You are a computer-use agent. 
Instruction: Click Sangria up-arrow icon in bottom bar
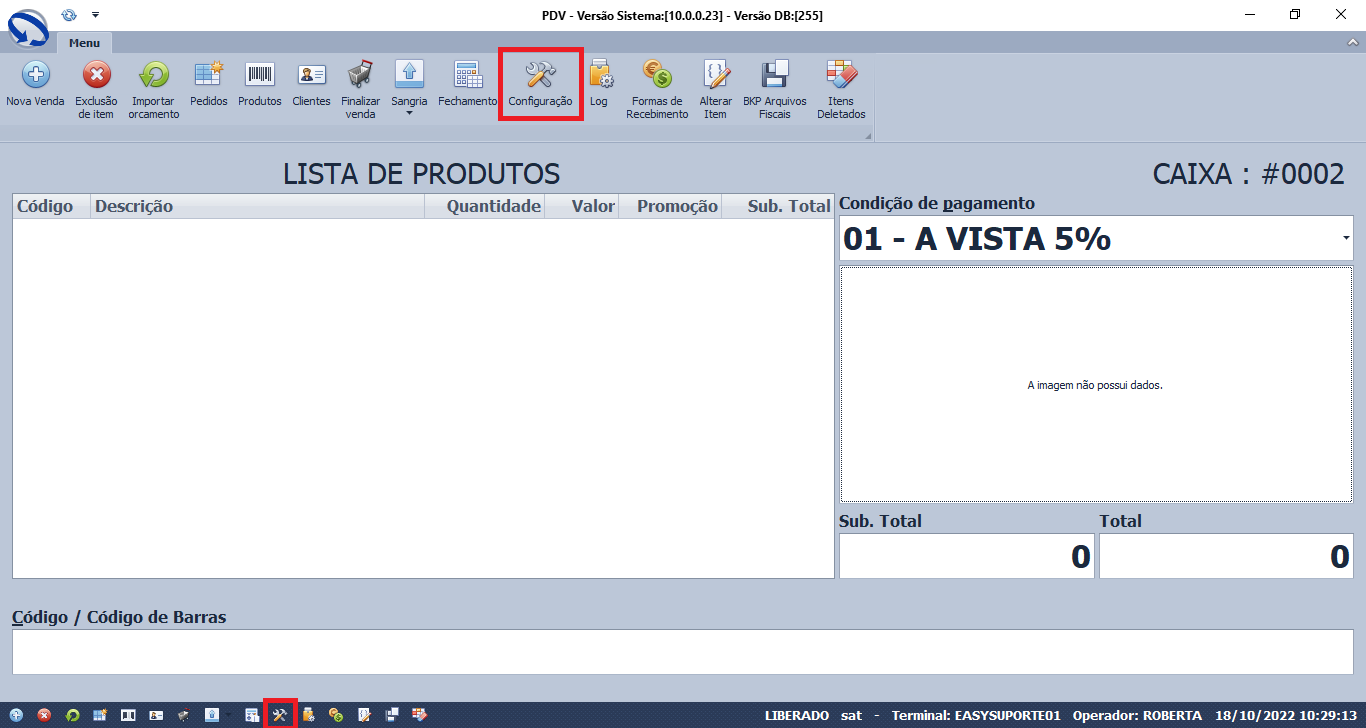tap(212, 715)
